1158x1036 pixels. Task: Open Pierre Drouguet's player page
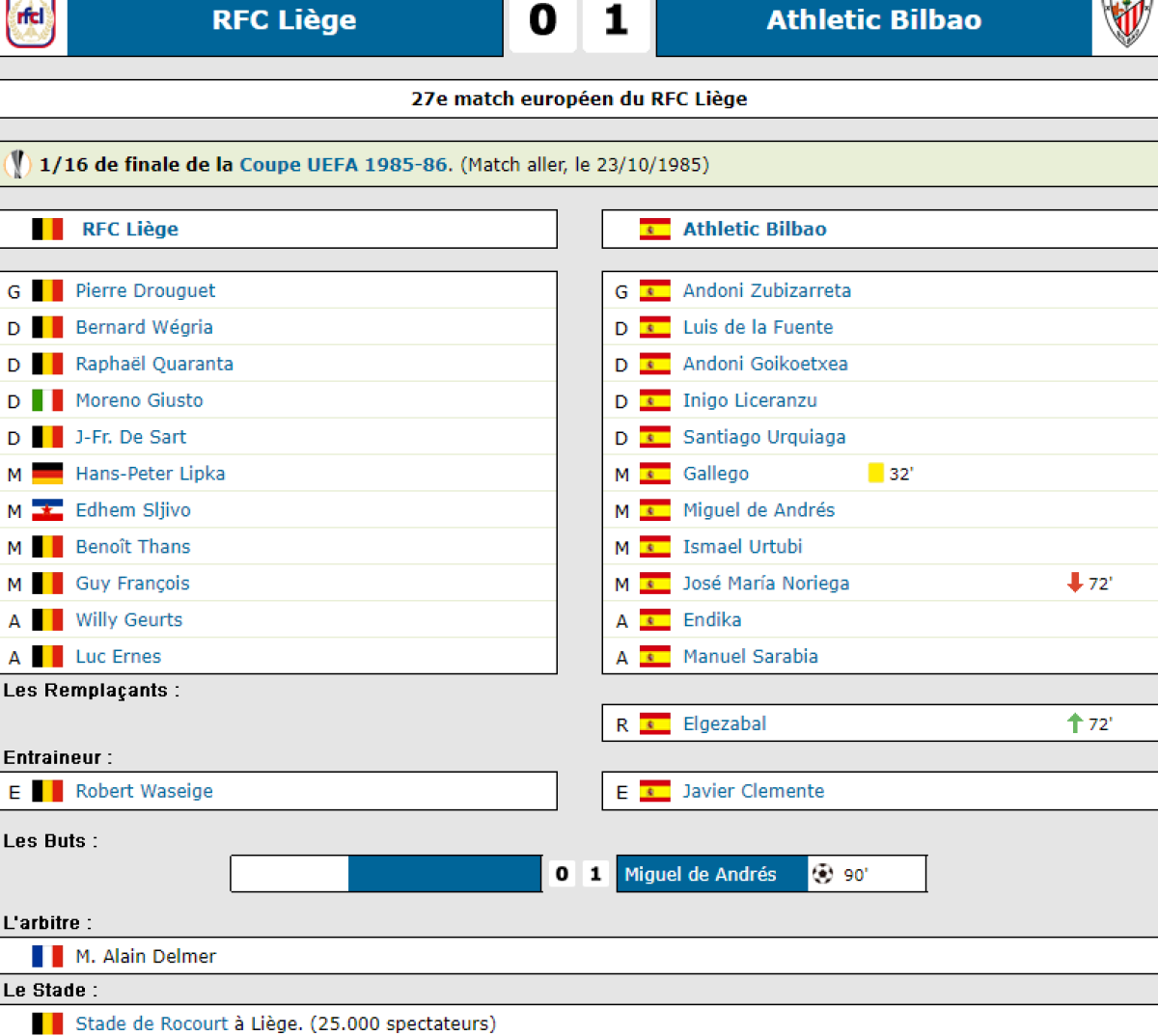[145, 290]
